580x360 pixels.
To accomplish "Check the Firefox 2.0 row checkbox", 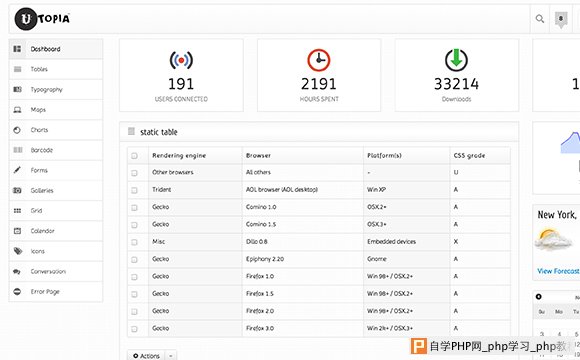I will 134,312.
